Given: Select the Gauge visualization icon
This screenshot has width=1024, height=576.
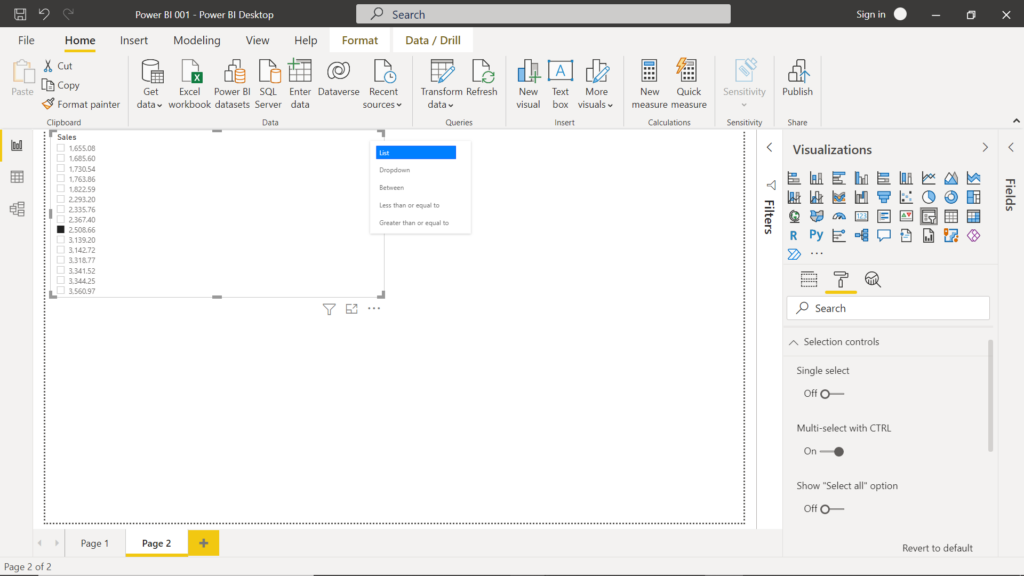Looking at the screenshot, I should point(841,216).
